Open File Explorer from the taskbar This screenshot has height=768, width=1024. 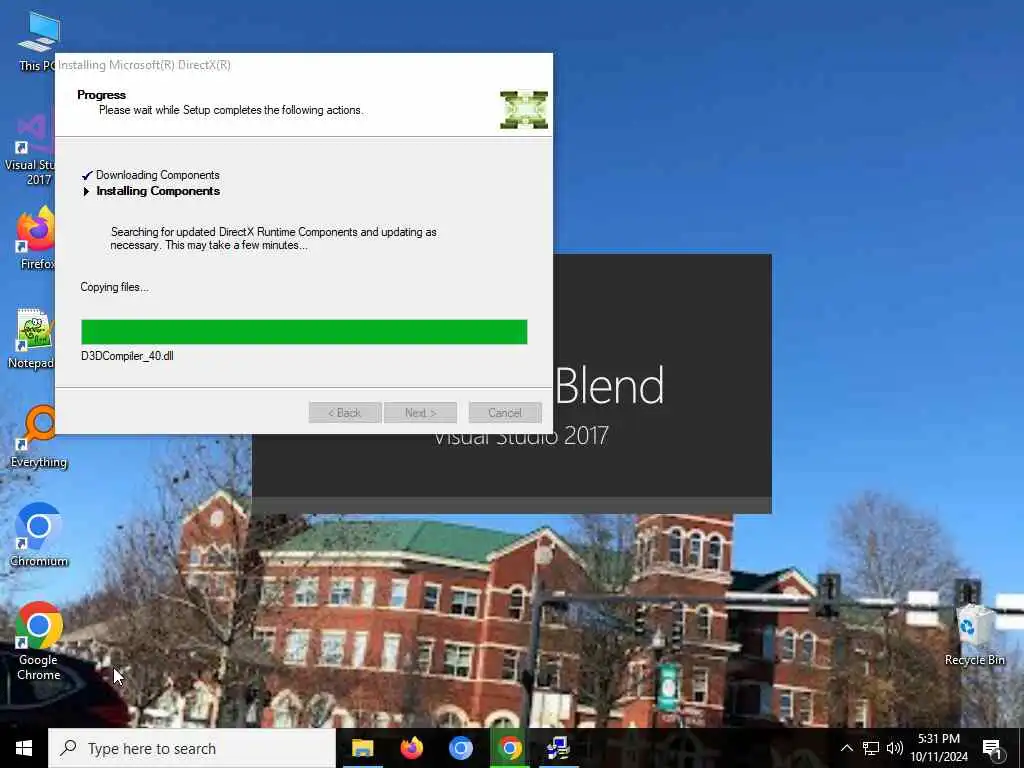362,748
